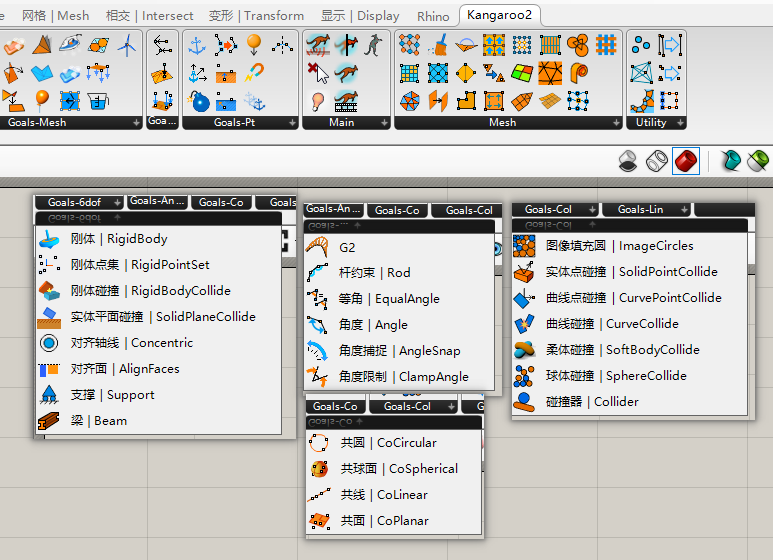
Task: Toggle the red shaded preview mode
Action: (686, 161)
